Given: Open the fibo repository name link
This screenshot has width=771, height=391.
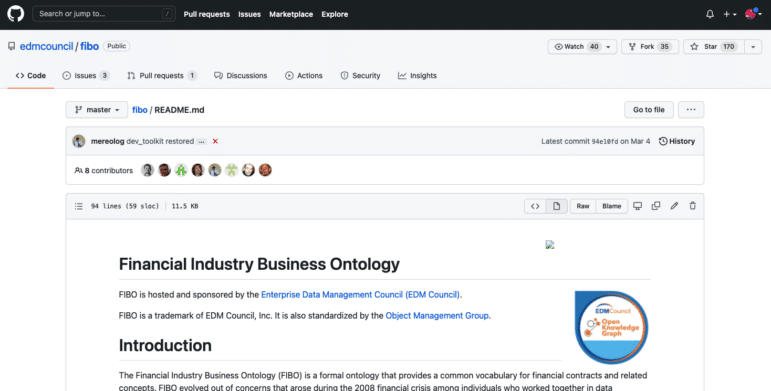Looking at the screenshot, I should pyautogui.click(x=89, y=46).
